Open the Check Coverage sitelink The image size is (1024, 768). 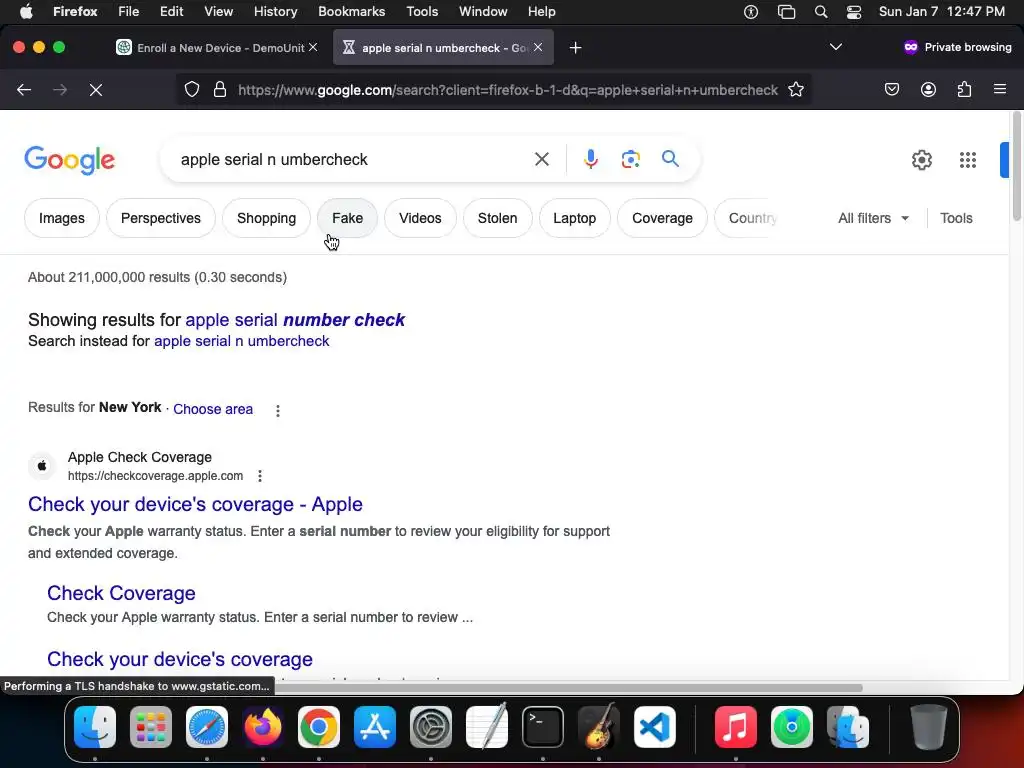point(121,593)
